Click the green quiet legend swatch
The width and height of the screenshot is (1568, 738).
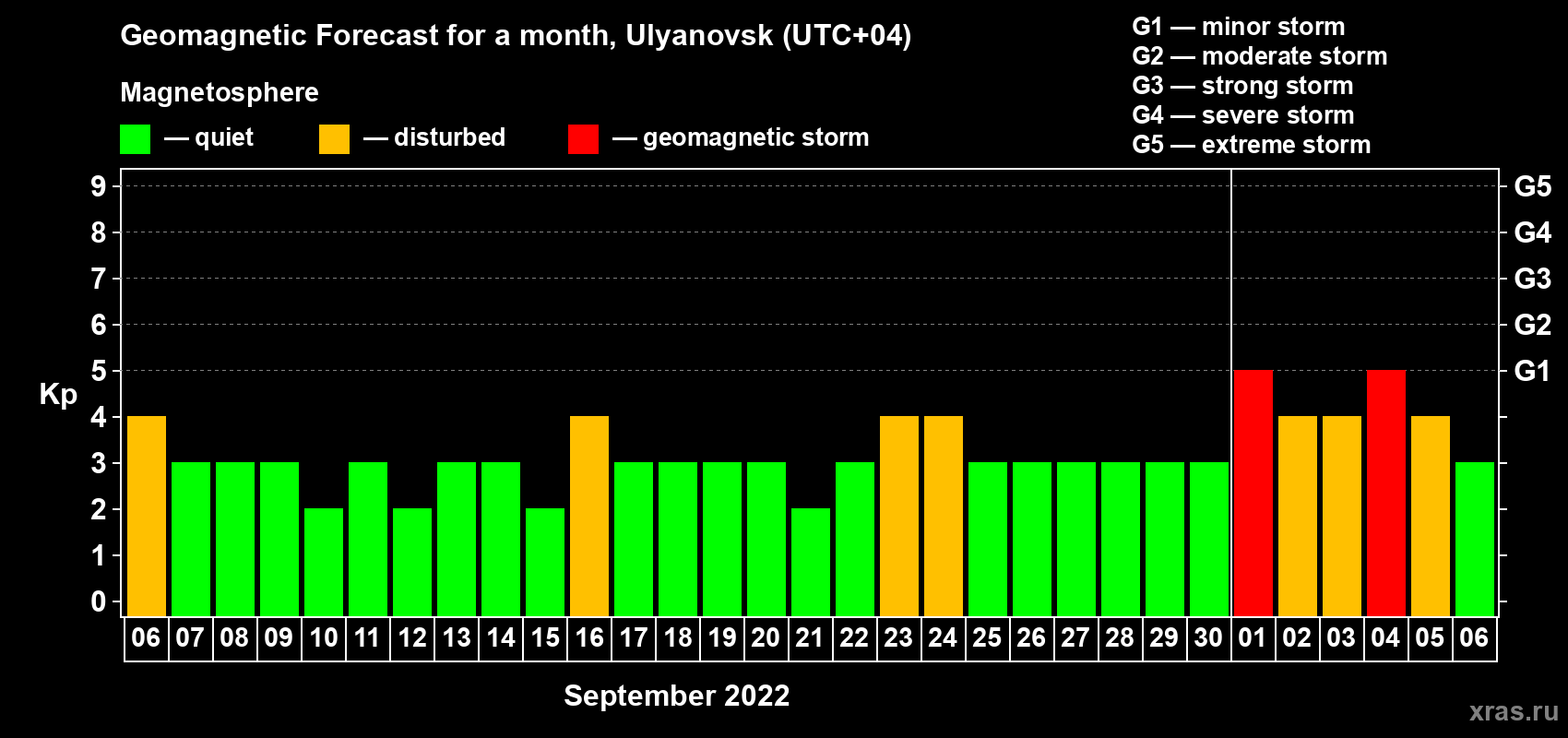pyautogui.click(x=135, y=139)
